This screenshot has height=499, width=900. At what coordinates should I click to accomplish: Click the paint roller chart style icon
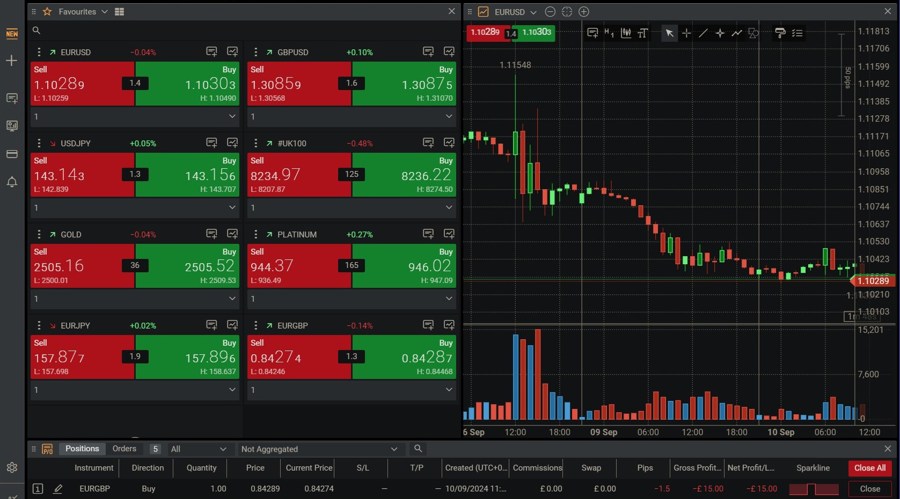click(x=780, y=33)
